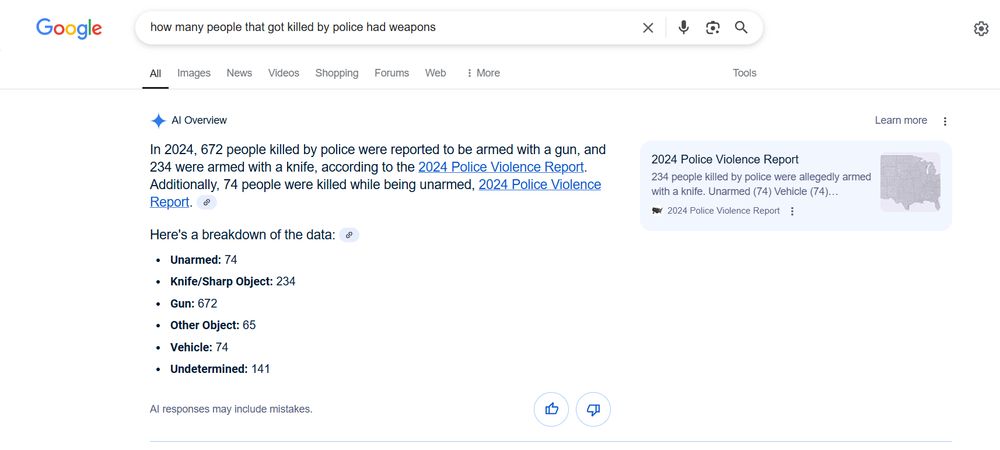
Task: Open source card title 2024 Police Violence Report
Action: point(725,159)
